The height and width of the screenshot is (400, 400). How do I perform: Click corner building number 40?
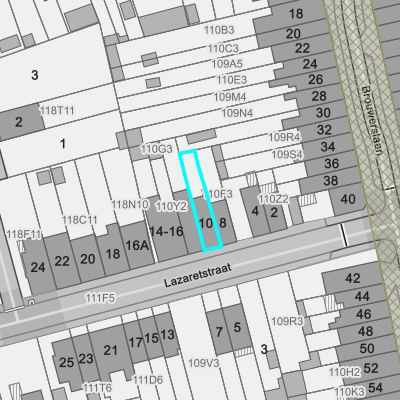tap(348, 199)
